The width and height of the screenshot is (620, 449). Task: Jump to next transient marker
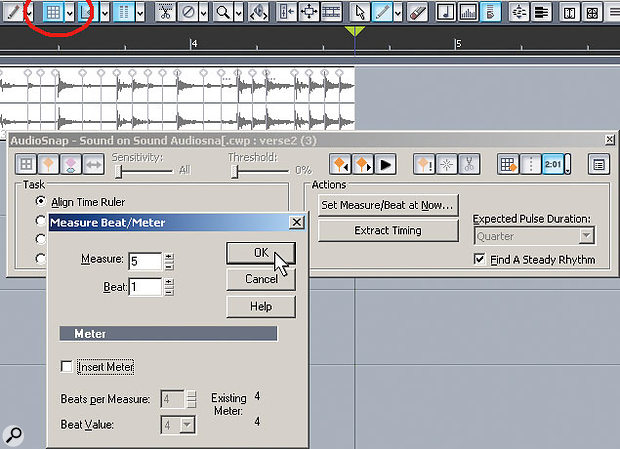click(363, 164)
